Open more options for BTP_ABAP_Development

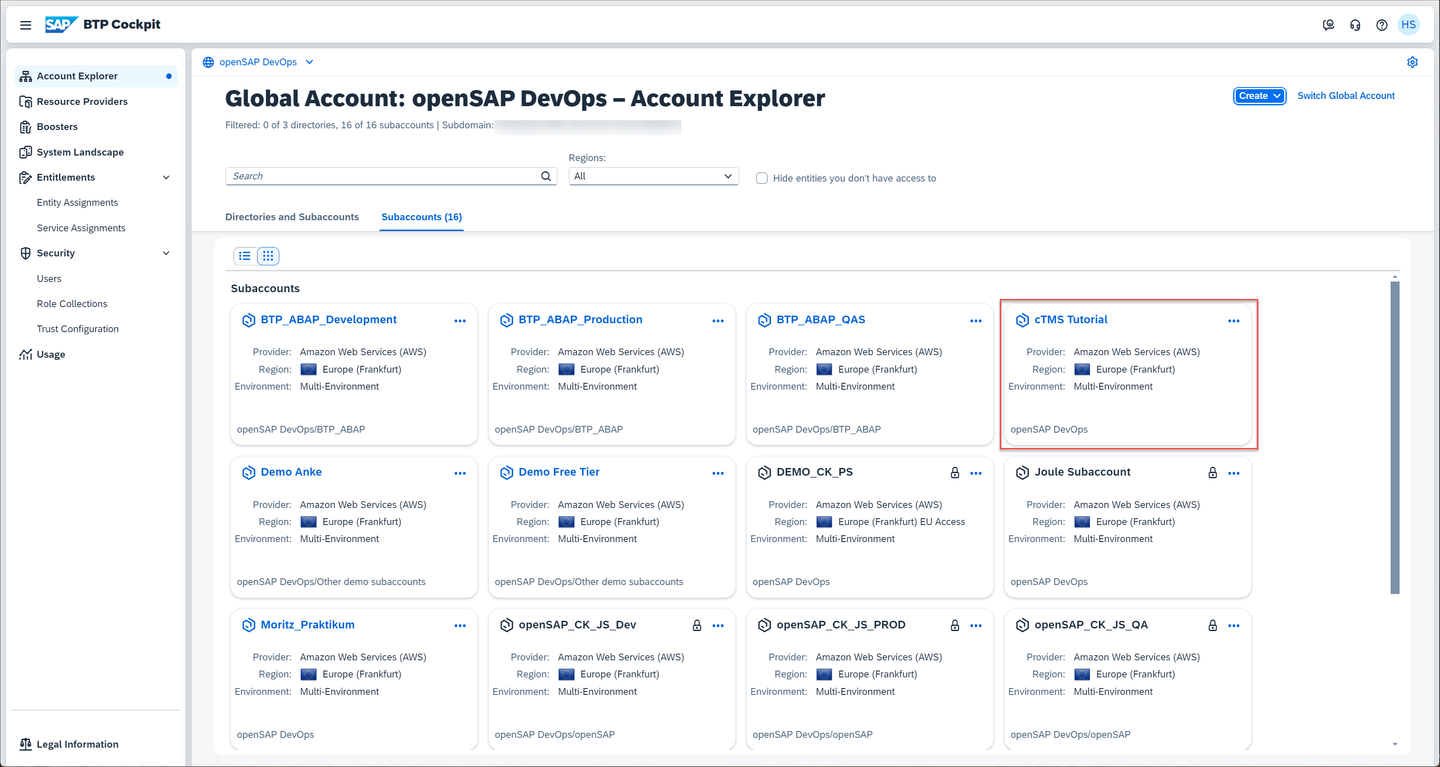point(460,321)
